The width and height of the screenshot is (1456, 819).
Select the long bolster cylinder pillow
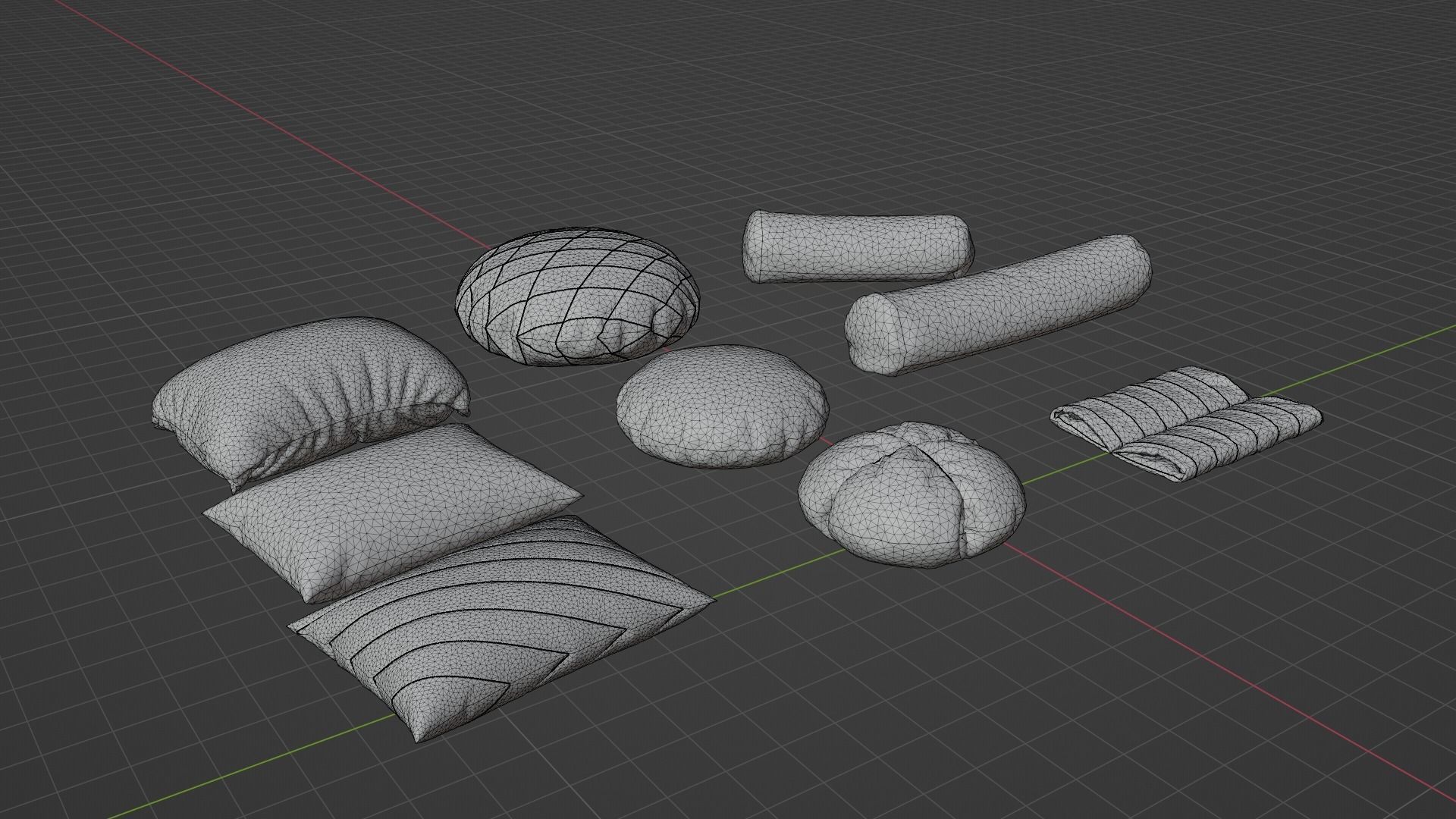[998, 305]
